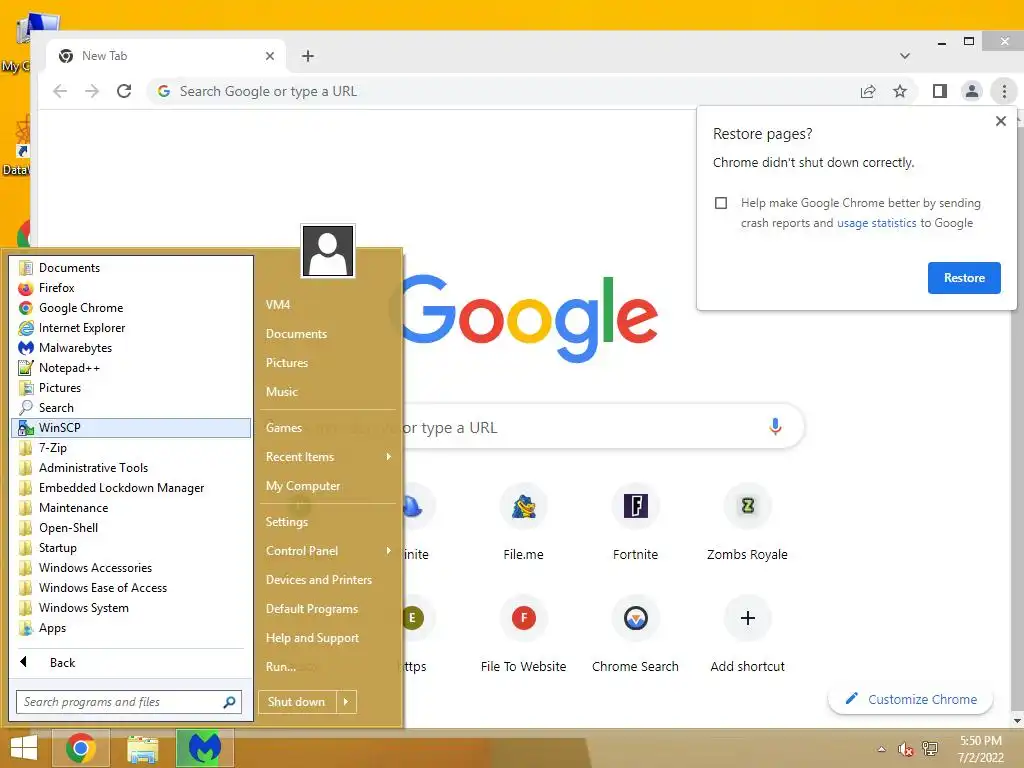Reload the page in Chrome

[x=124, y=91]
